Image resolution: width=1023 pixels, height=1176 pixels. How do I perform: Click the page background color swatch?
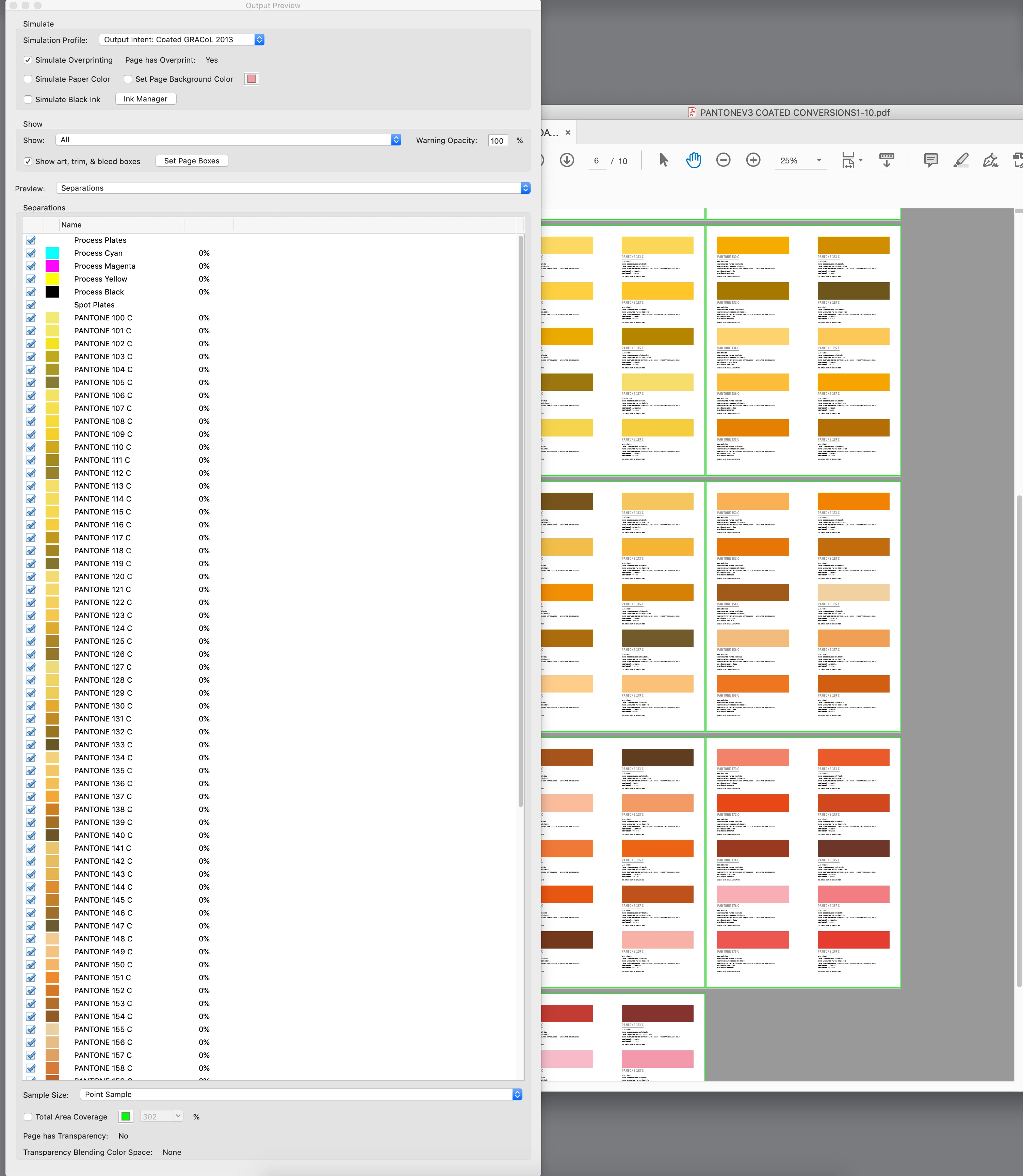(252, 79)
